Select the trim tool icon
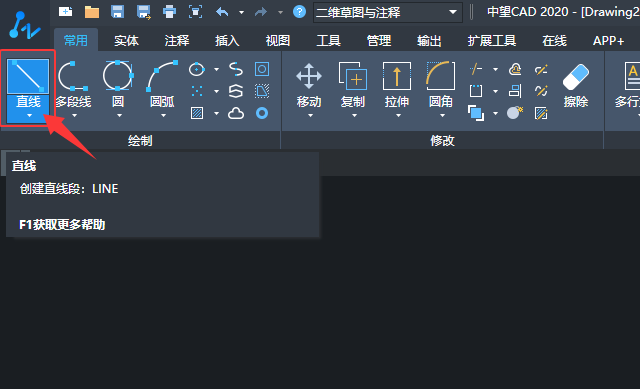640x389 pixels. click(x=476, y=69)
